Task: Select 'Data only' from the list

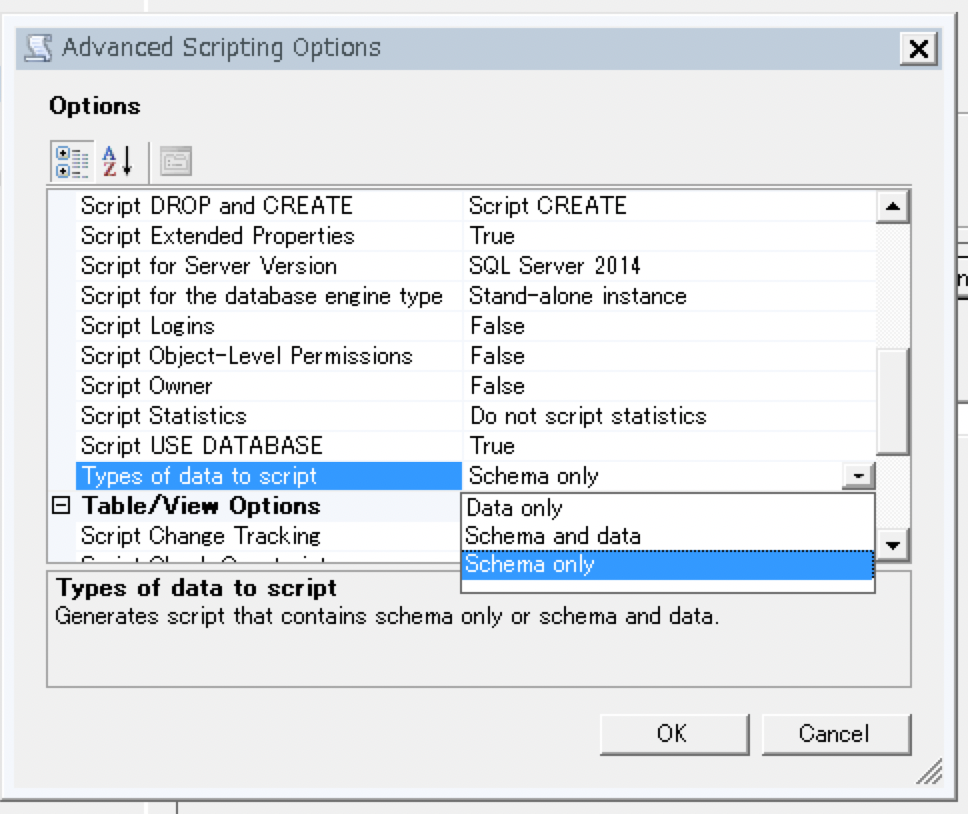Action: tap(515, 508)
